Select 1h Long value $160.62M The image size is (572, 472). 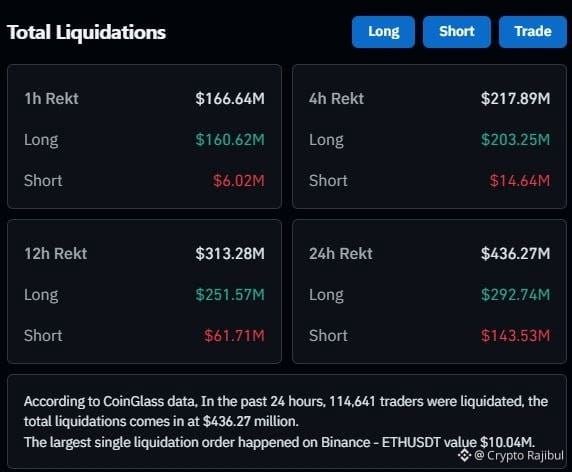coord(230,140)
